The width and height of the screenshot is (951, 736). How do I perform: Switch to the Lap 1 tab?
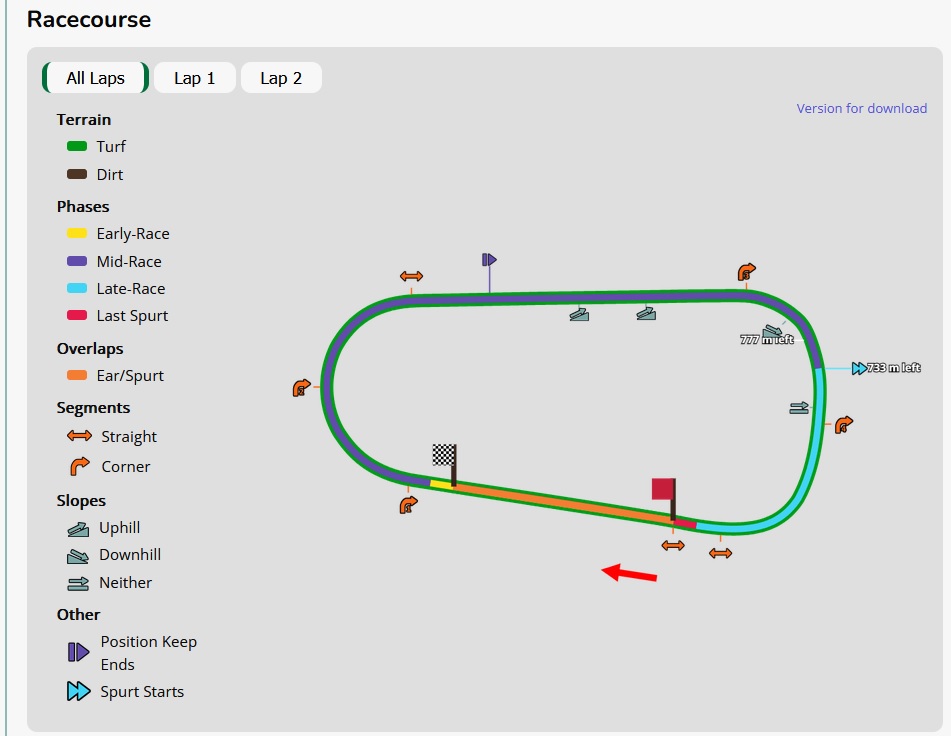pos(195,78)
